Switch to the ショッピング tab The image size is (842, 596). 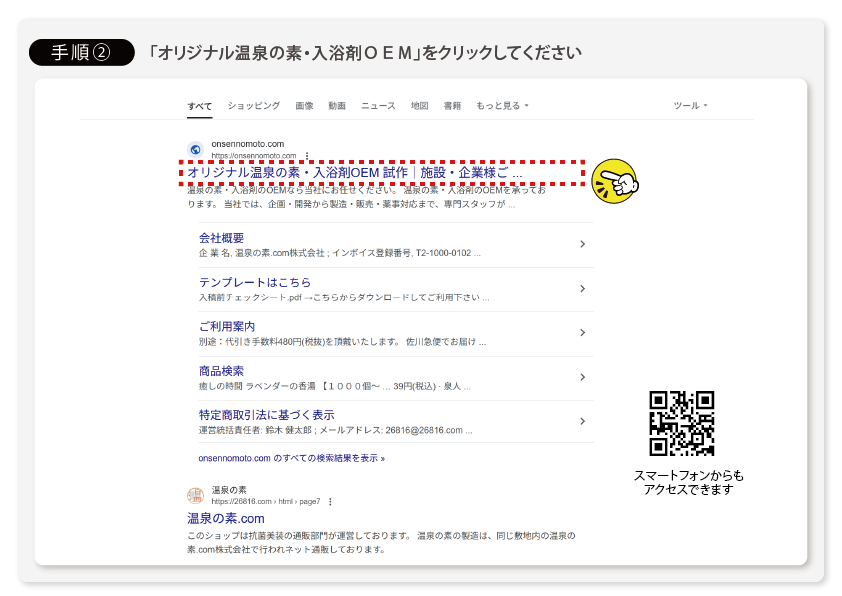point(253,106)
